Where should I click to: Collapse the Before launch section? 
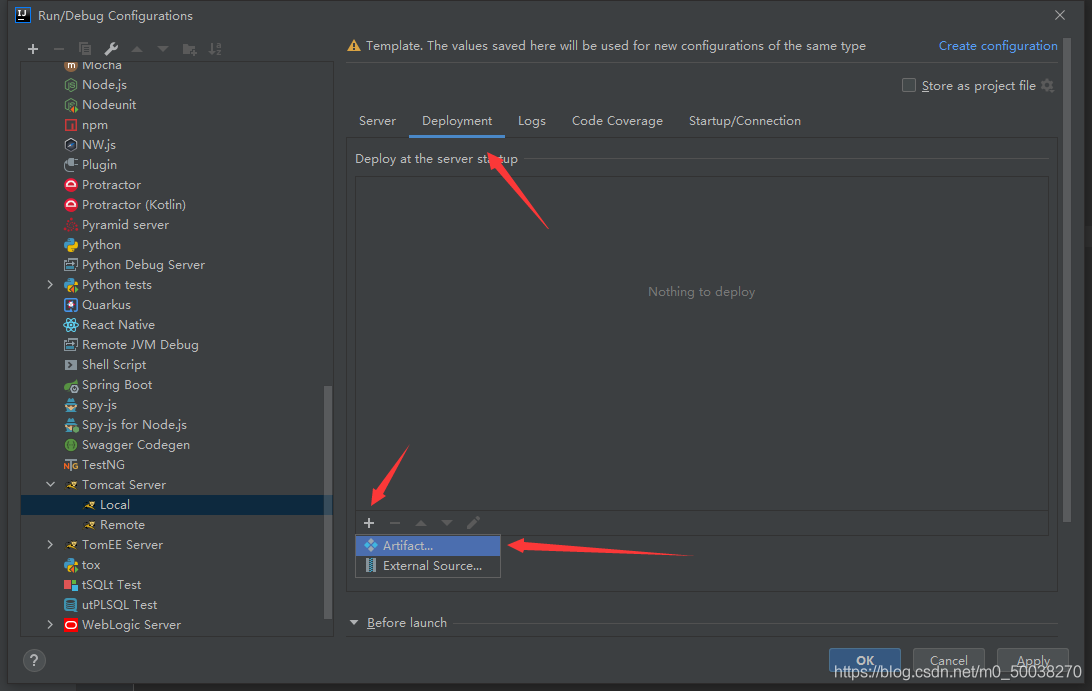tap(354, 623)
